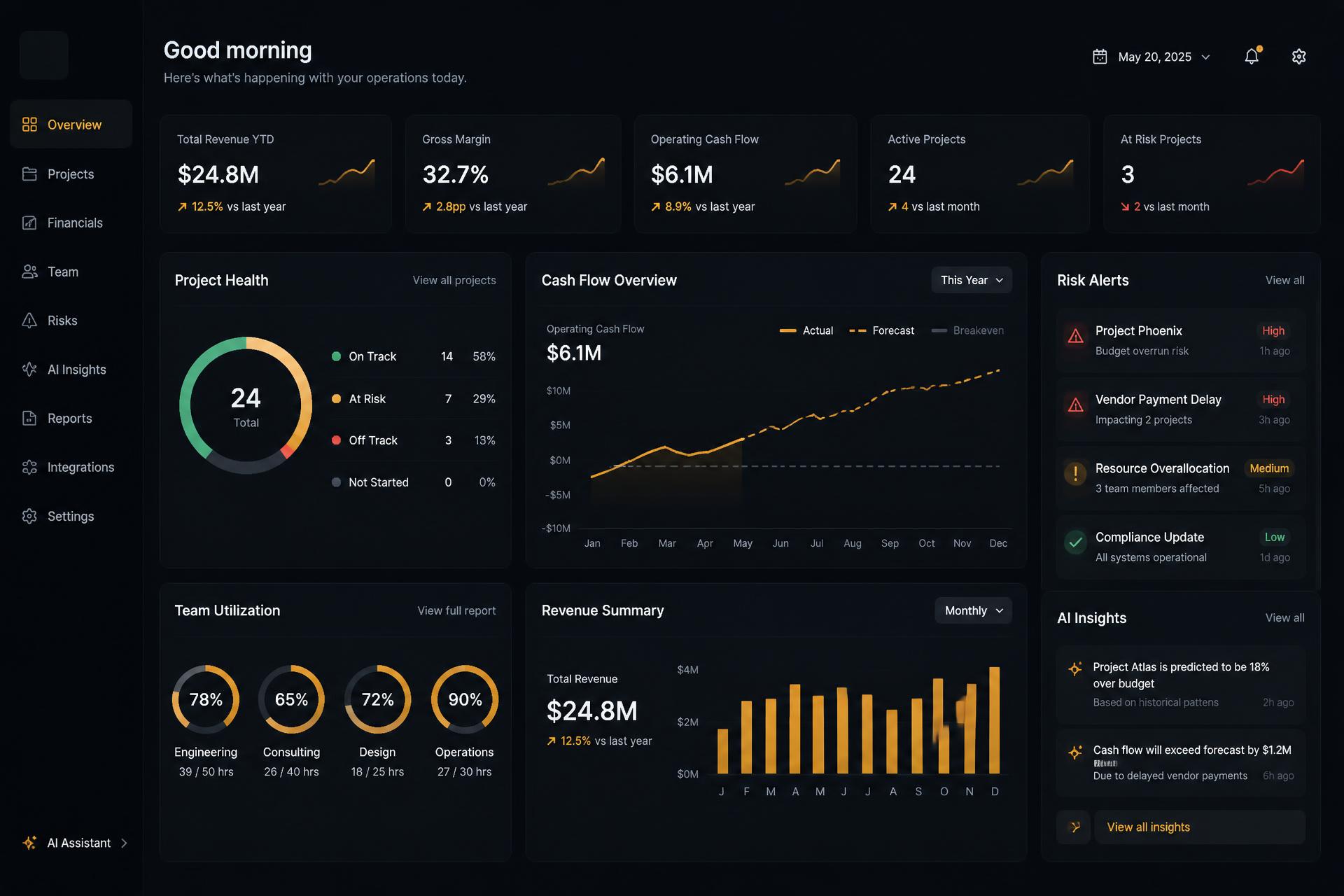Screen dimensions: 1344x896
Task: Click Consulting 65% utilization ring
Action: click(291, 699)
